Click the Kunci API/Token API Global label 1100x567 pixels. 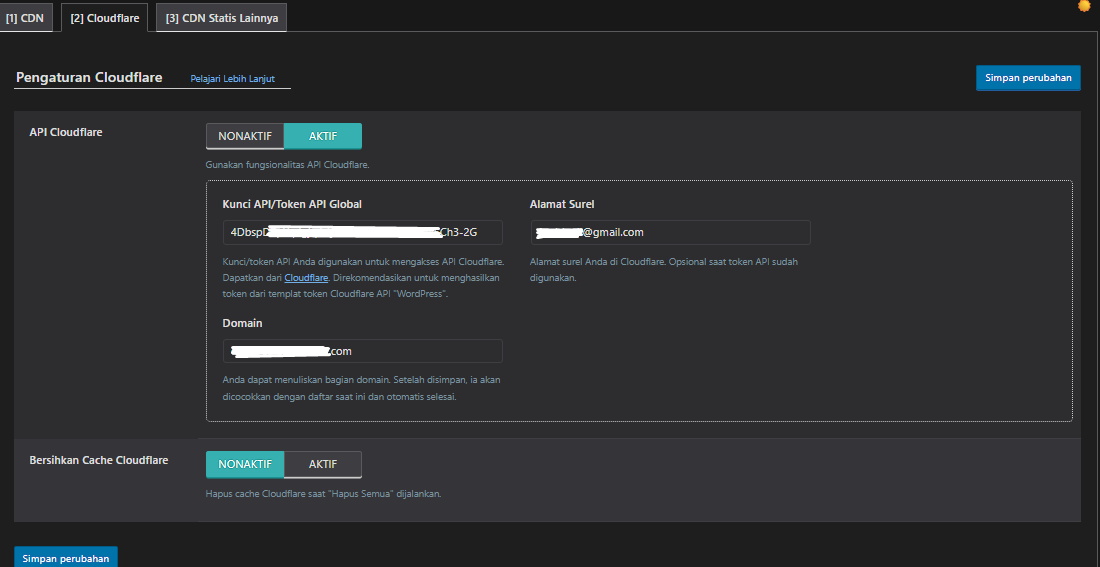(x=292, y=204)
